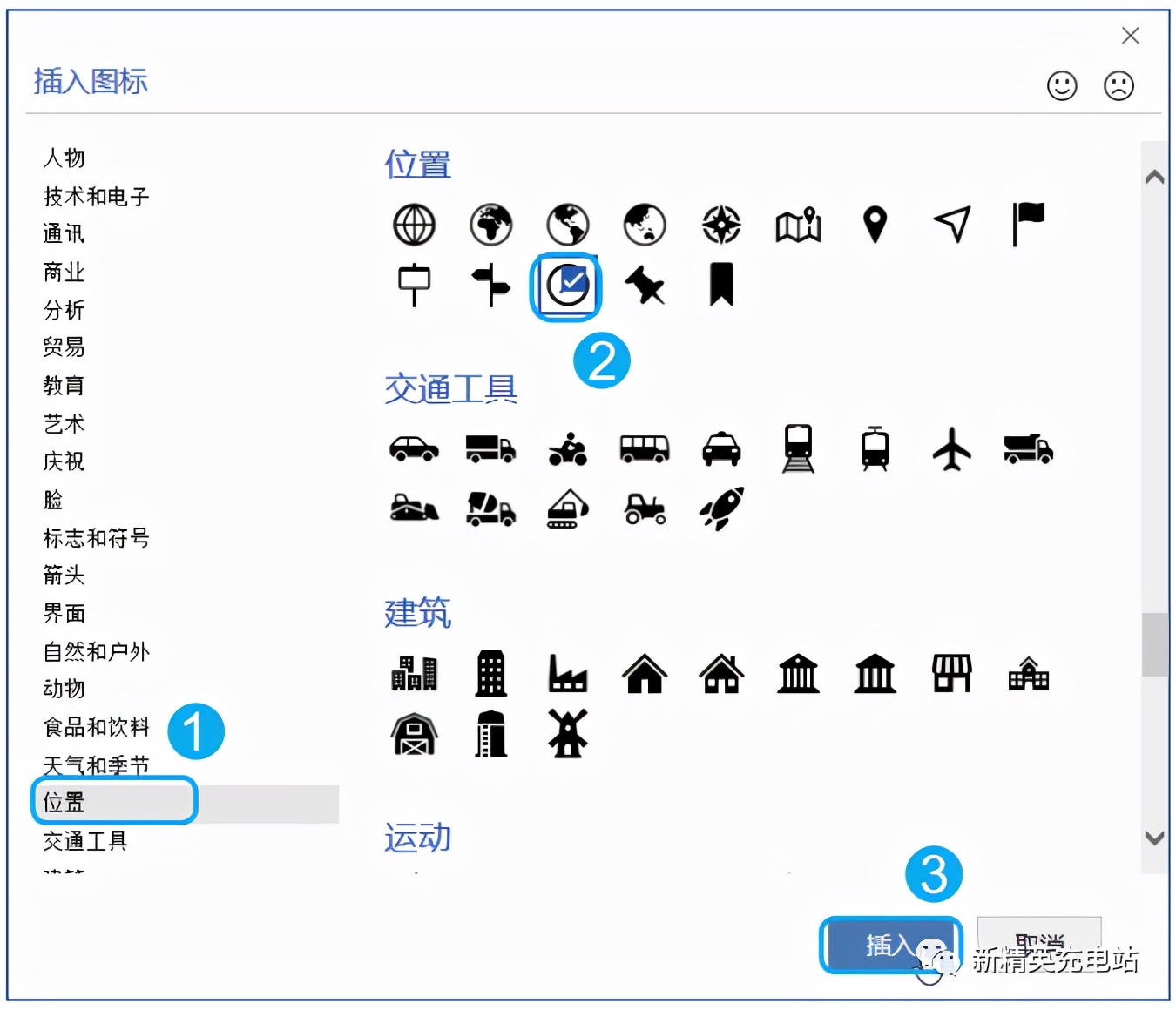Select the house icon in buildings section

644,673
